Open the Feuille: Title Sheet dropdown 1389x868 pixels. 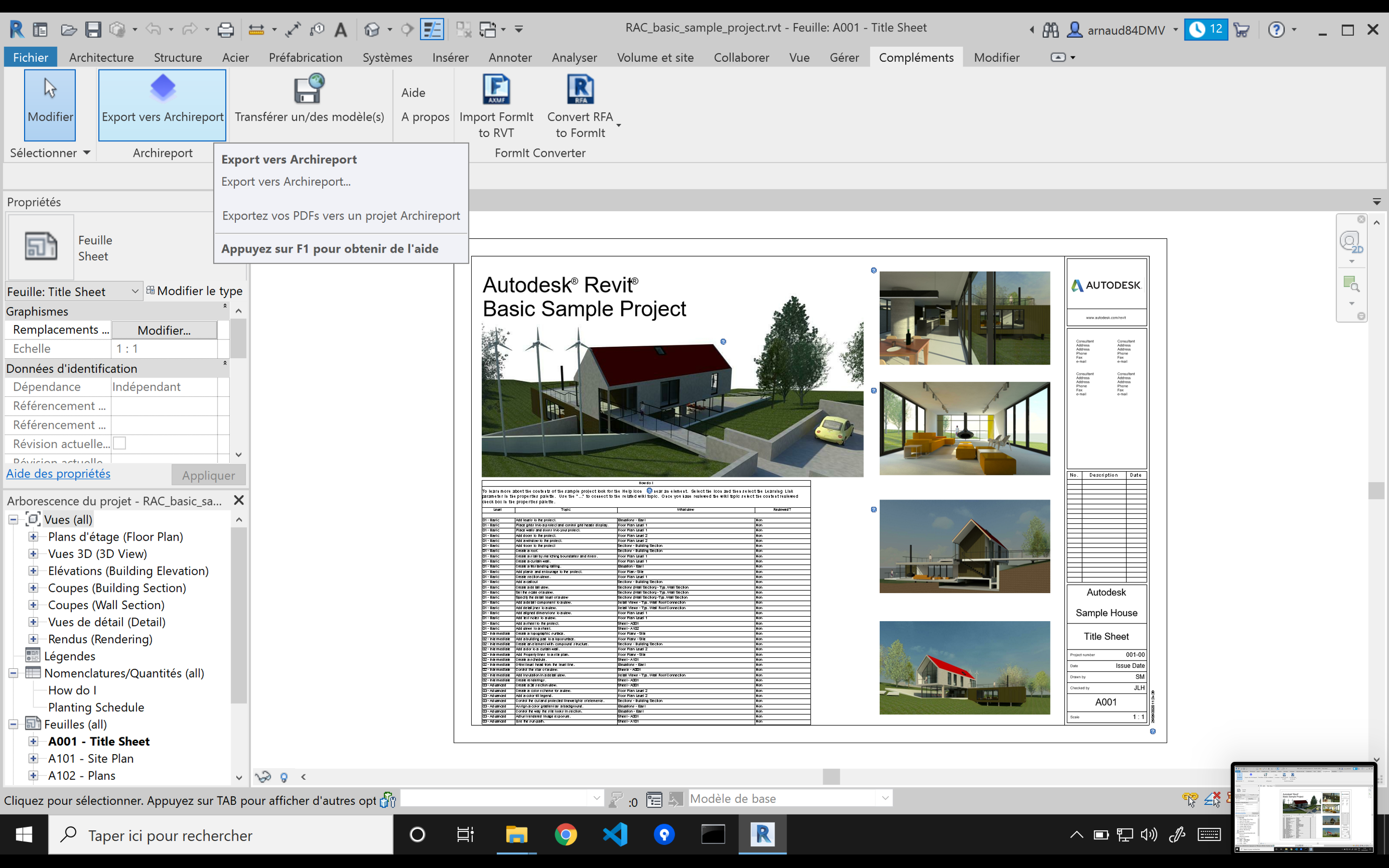[x=134, y=292]
